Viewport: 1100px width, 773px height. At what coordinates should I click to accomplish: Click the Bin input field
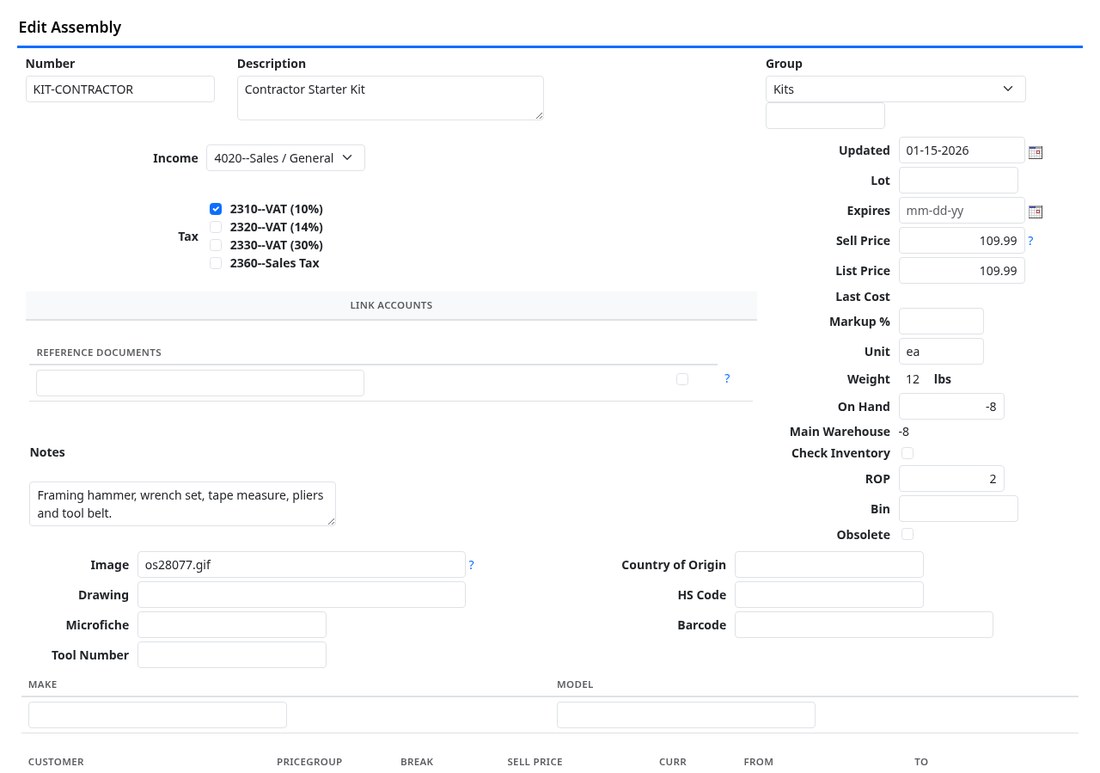coord(958,509)
